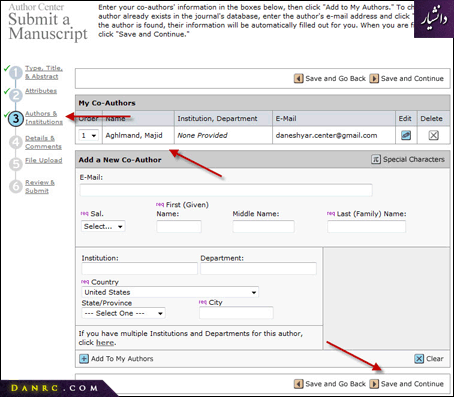Screen dimensions: 454x397
Task: Go to File Upload step
Action: point(44,160)
